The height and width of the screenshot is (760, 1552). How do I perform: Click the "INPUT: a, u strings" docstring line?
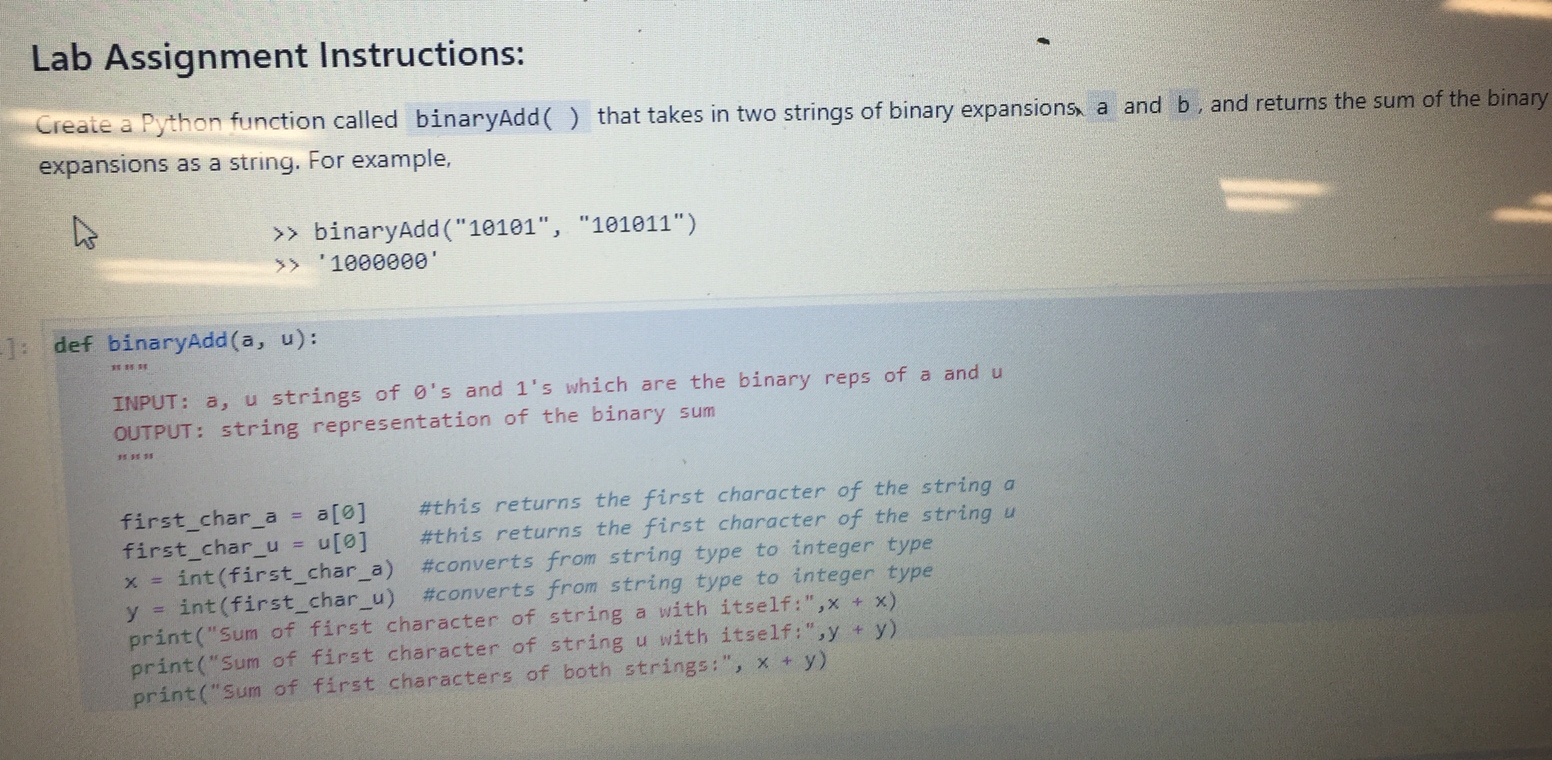[x=558, y=388]
